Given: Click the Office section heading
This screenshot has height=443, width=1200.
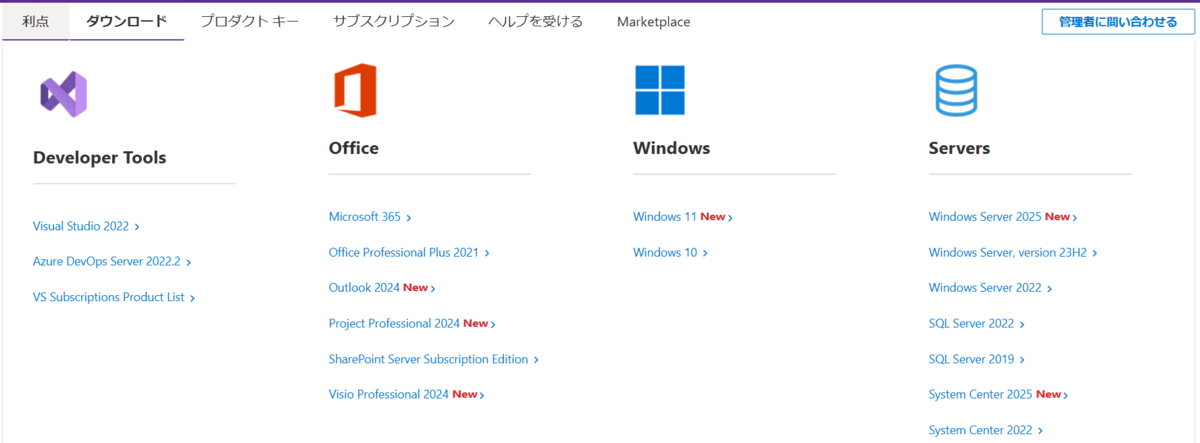Looking at the screenshot, I should point(354,148).
